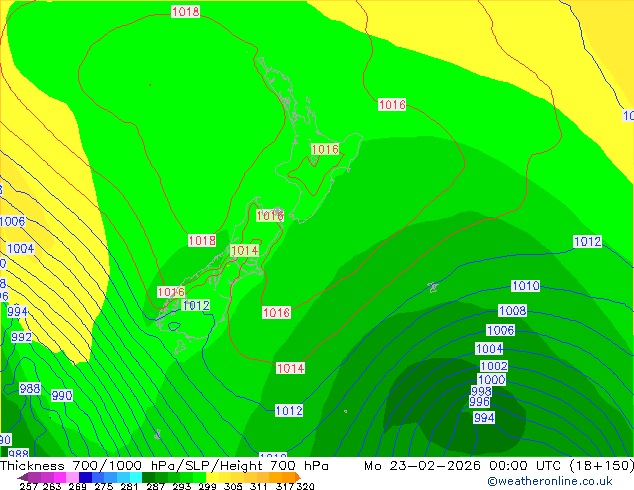Click the 1014 label with white background
634x490 pixels.
(290, 368)
